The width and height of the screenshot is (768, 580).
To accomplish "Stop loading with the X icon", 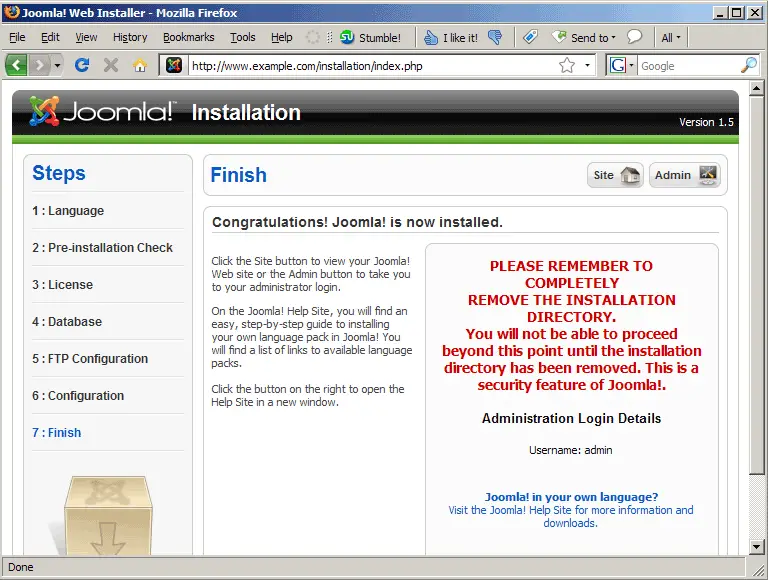I will (x=111, y=65).
